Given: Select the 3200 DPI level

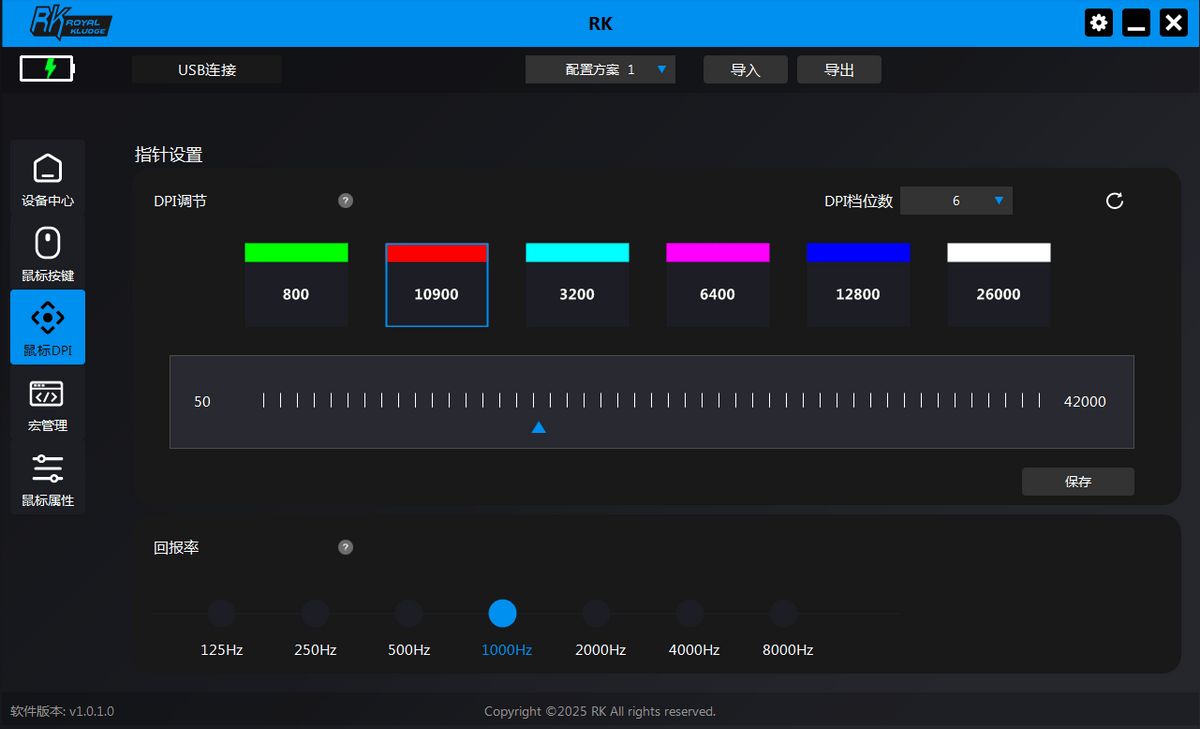Looking at the screenshot, I should [x=577, y=294].
